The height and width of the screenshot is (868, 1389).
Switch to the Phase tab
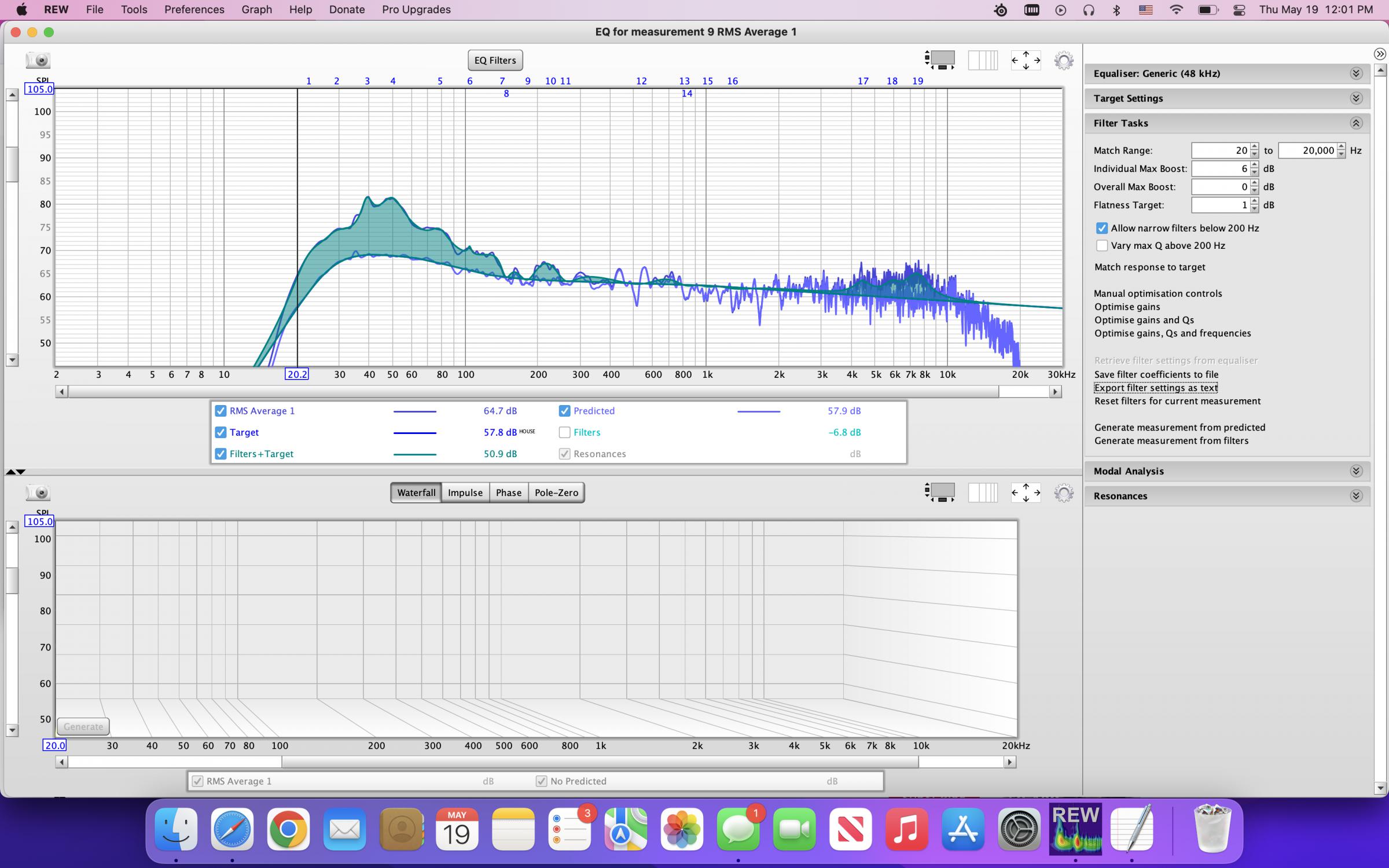(508, 492)
